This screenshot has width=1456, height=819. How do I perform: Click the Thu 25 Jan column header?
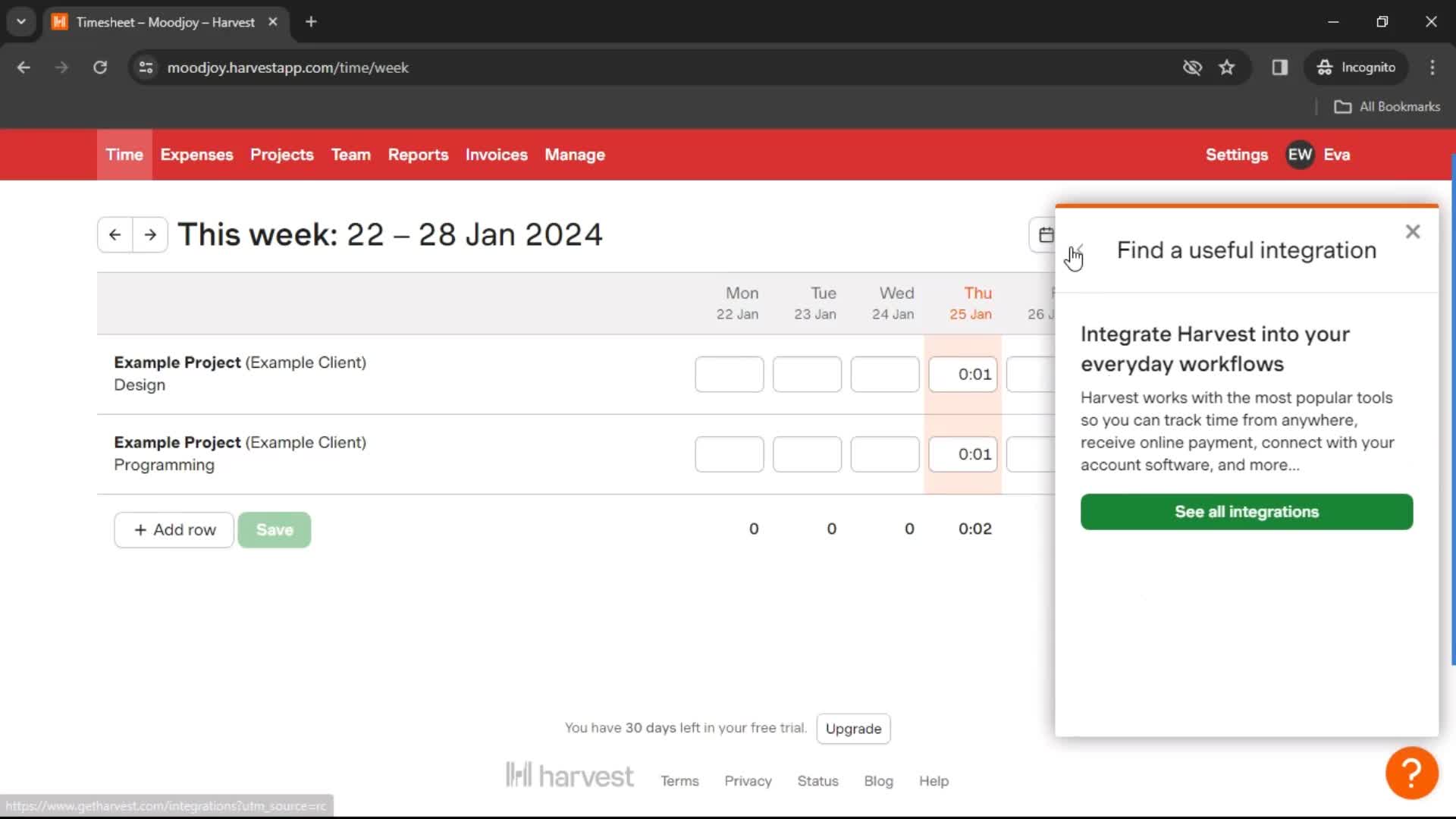coord(971,303)
